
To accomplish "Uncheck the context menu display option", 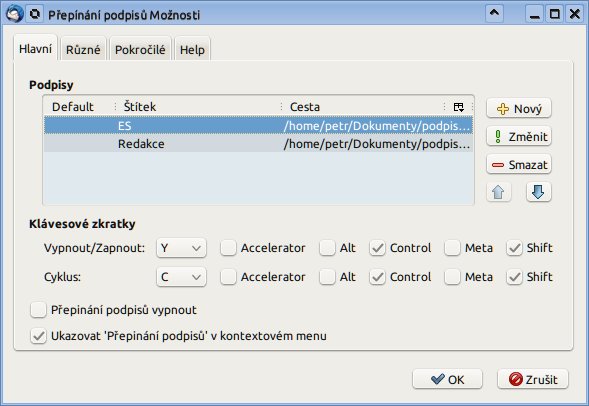I will tap(38, 336).
